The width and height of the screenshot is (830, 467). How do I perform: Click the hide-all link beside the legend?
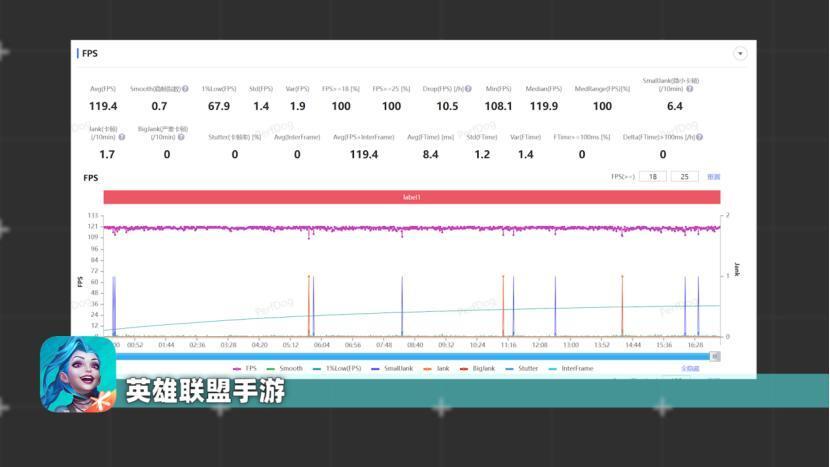690,369
